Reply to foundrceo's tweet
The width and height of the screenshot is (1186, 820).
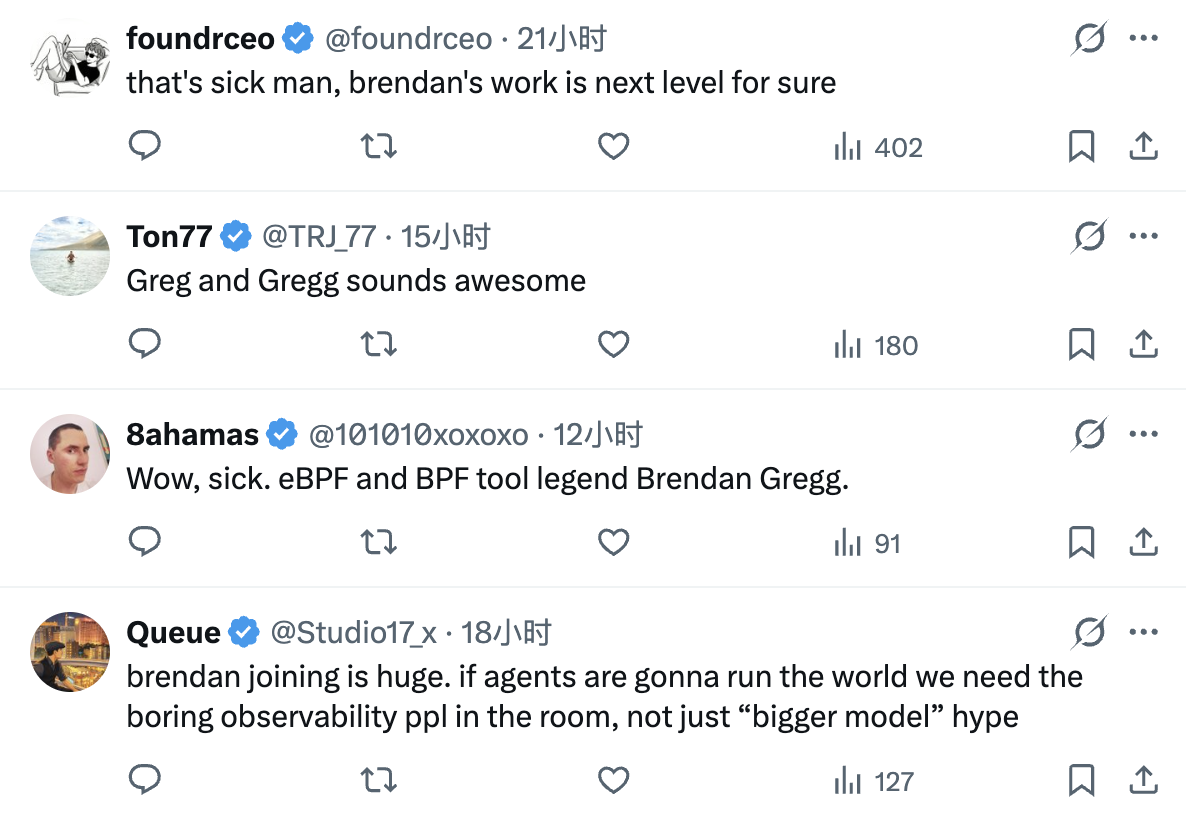tap(146, 147)
